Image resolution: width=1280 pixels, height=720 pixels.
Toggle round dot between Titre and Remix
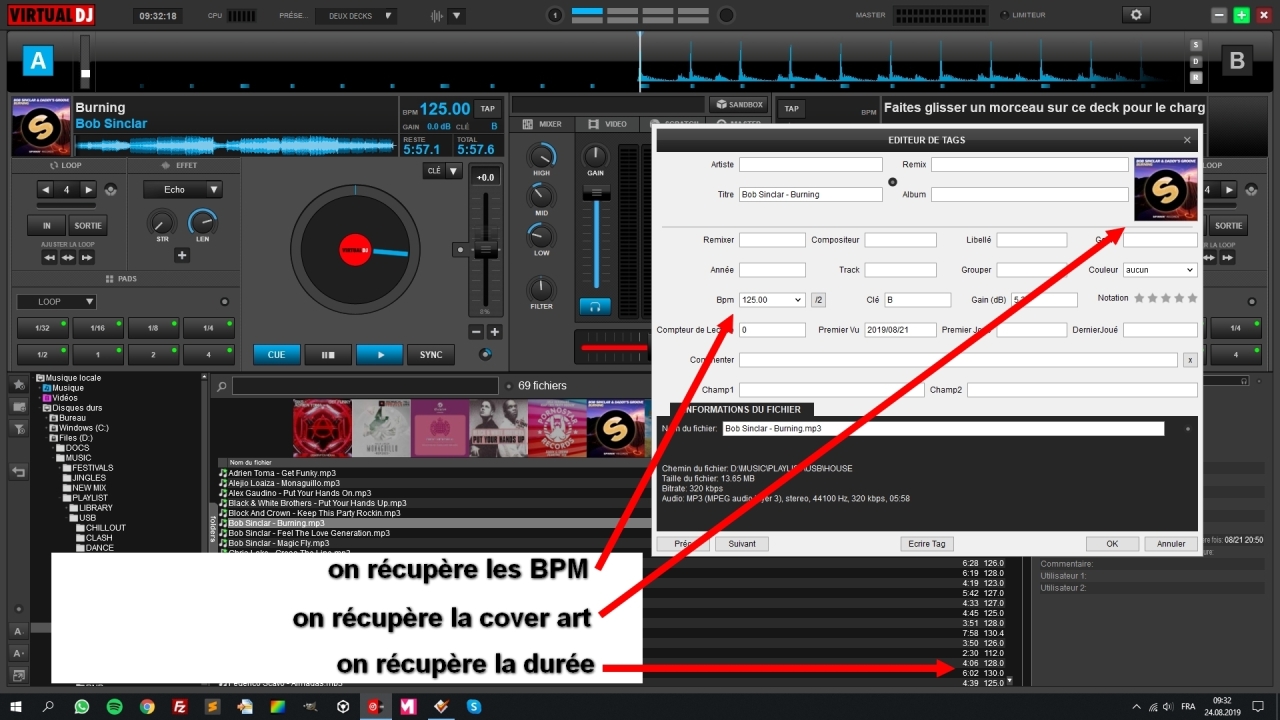(892, 181)
